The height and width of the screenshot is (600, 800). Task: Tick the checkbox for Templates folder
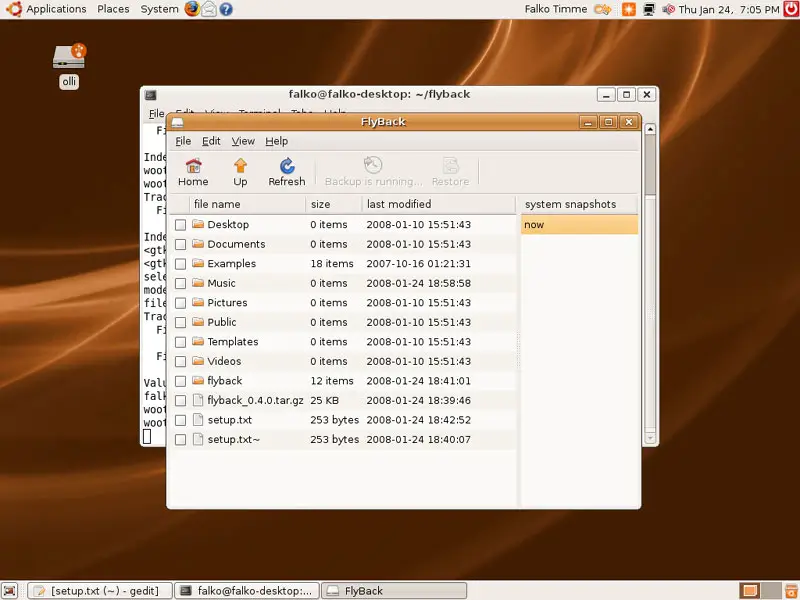tap(180, 342)
